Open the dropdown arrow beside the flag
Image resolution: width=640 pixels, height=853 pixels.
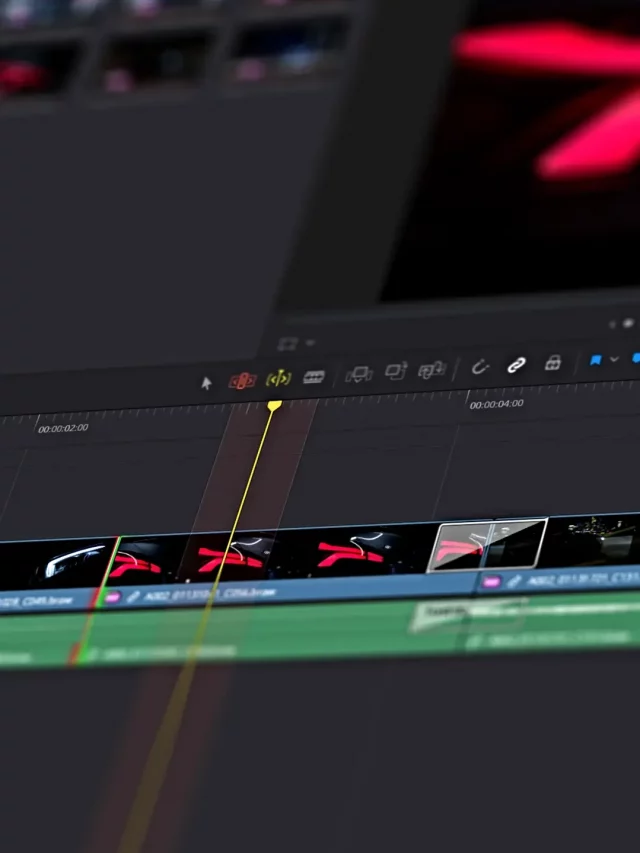point(614,359)
